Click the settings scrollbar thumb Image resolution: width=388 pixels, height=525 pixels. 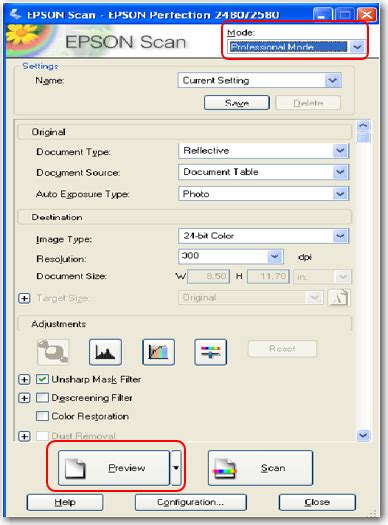click(x=364, y=138)
